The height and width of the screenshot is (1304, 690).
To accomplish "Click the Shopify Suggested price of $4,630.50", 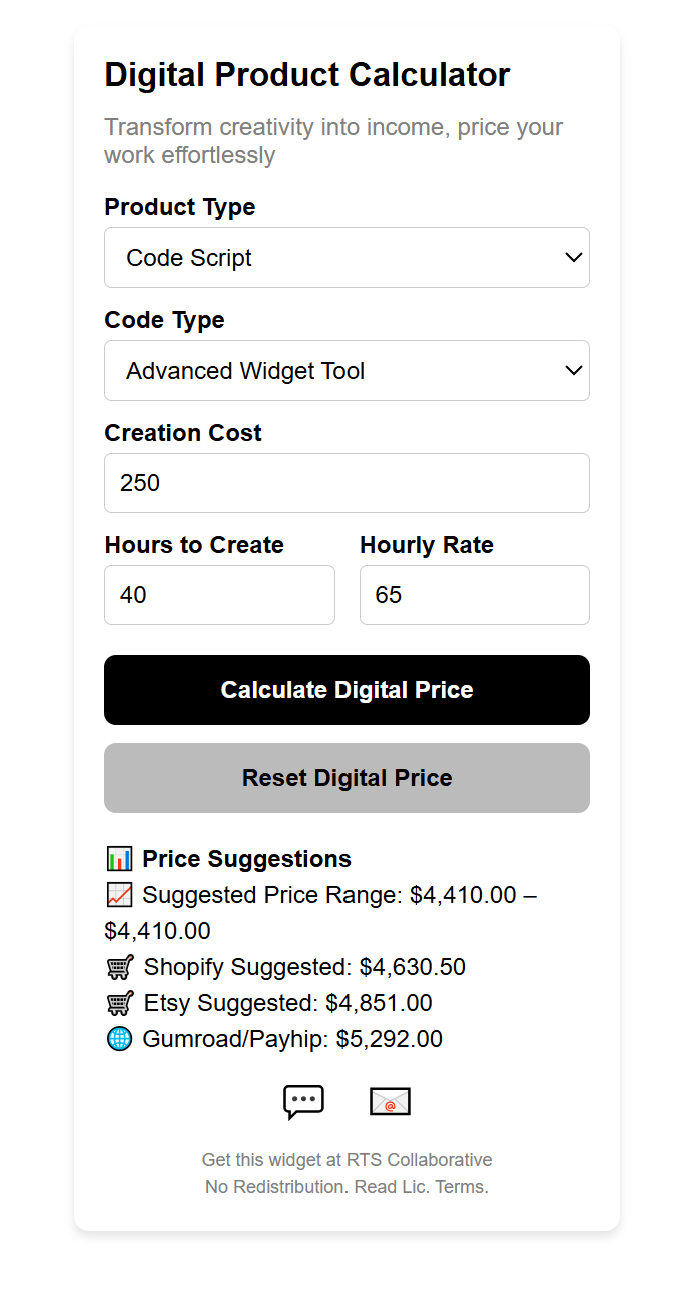I will click(413, 967).
